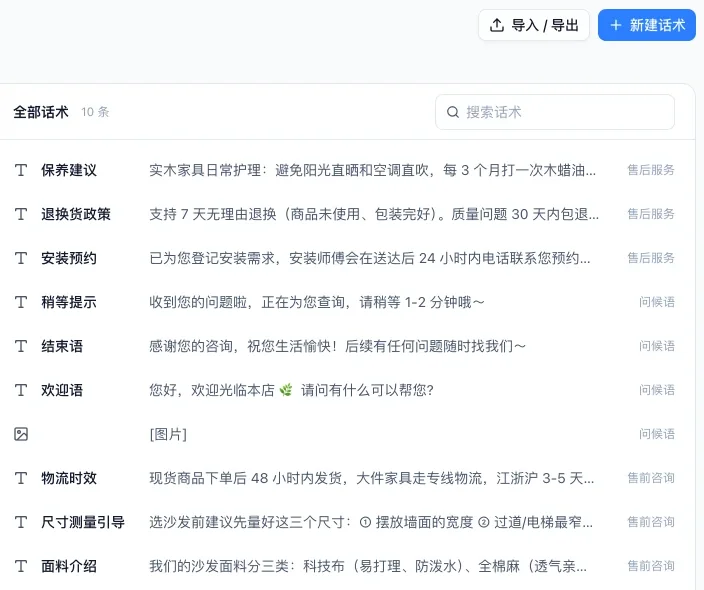Viewport: 704px width, 590px height.
Task: Click the 我们的沙发面料分三类 content preview
Action: point(368,566)
